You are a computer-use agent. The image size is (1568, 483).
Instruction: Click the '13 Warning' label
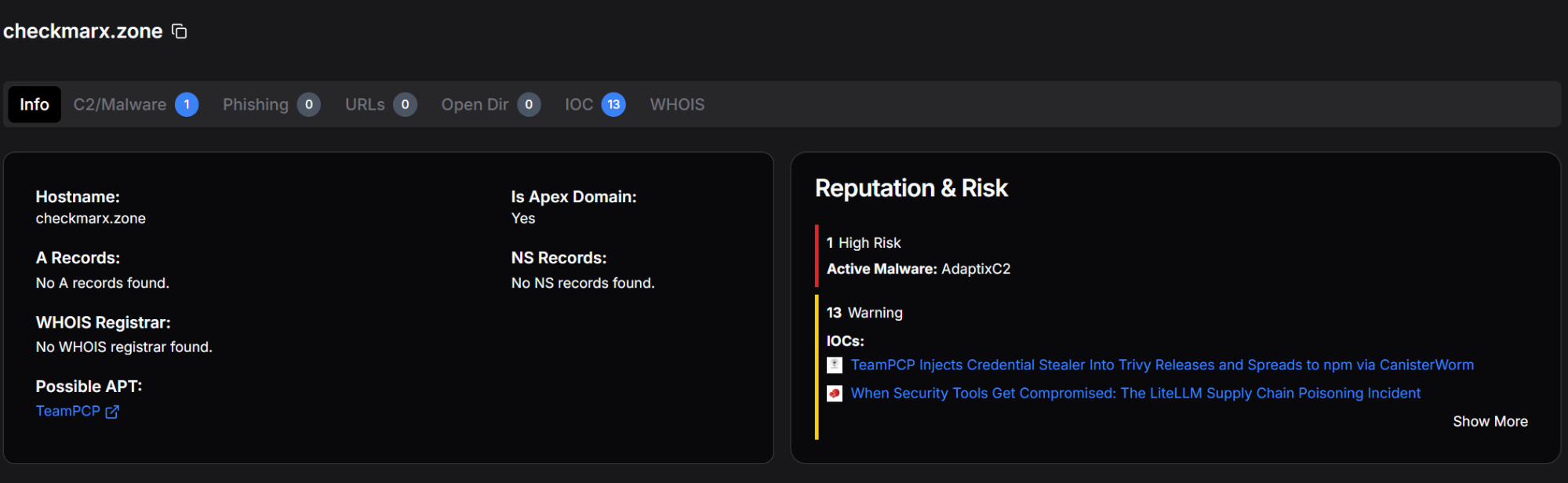[864, 313]
